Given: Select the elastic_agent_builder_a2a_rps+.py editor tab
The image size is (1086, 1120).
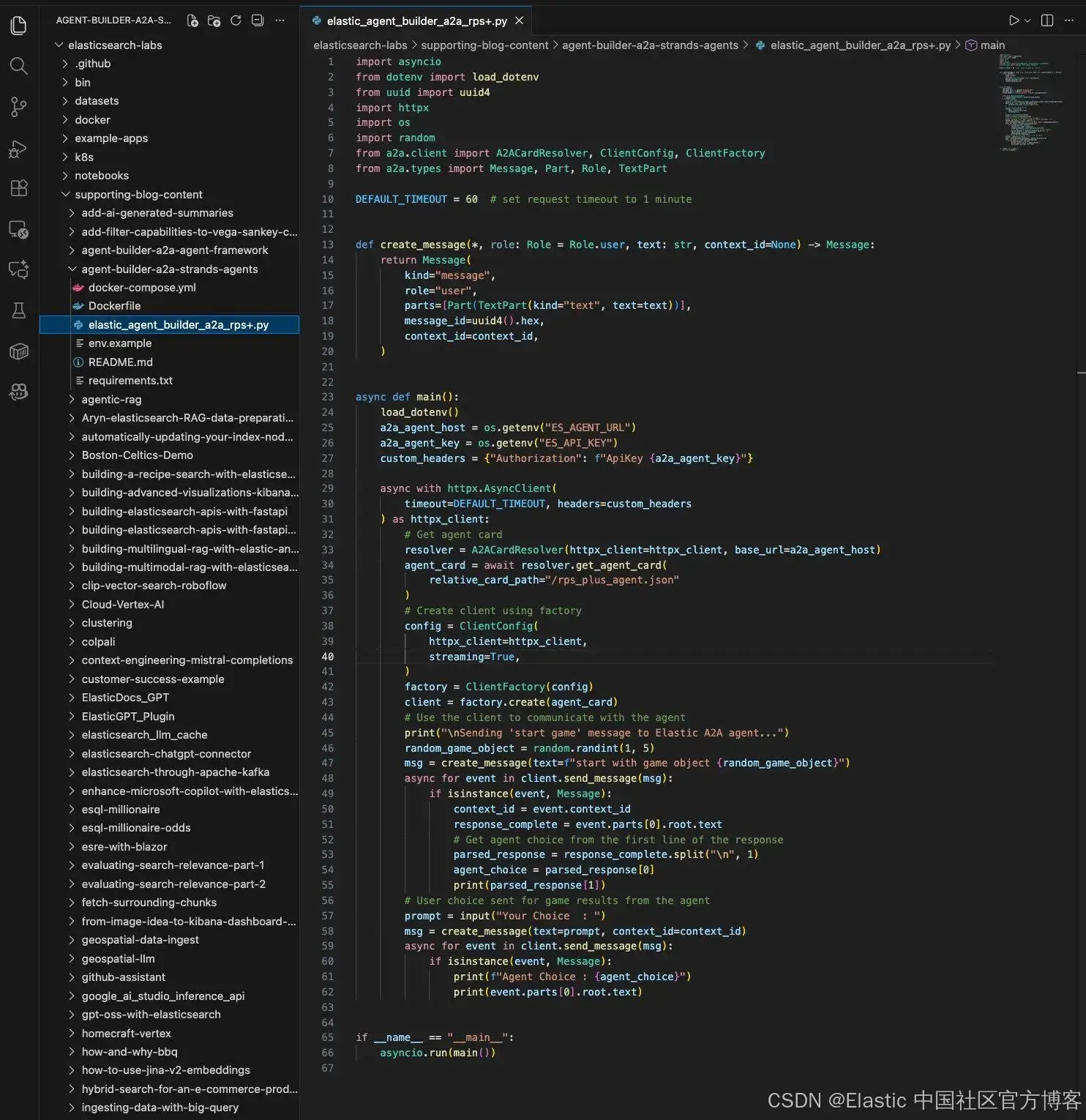Looking at the screenshot, I should click(416, 20).
